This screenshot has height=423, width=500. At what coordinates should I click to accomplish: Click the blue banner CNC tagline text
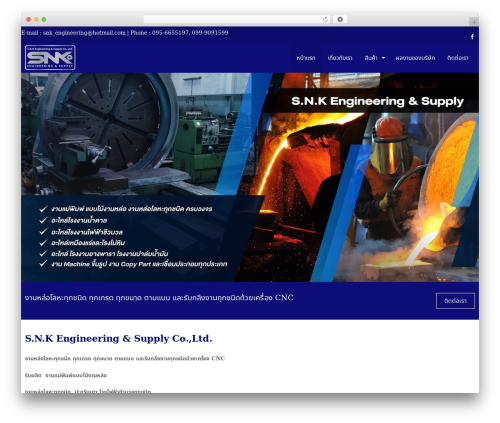coord(159,298)
